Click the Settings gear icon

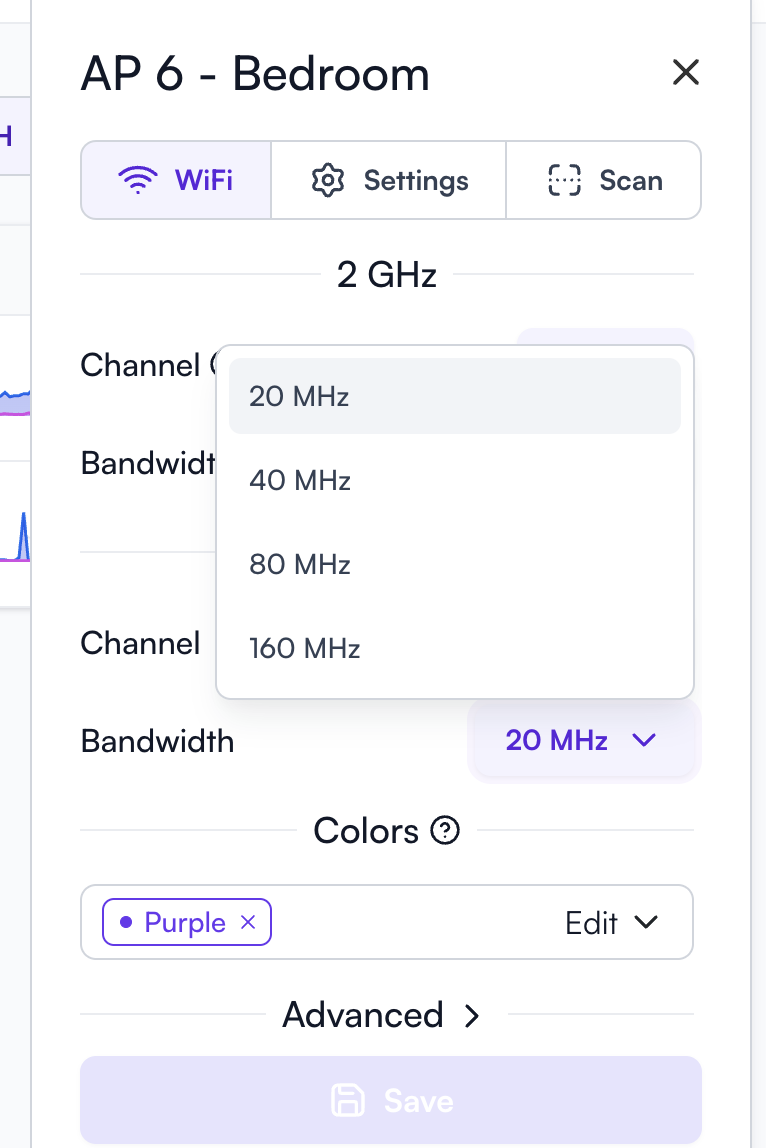click(x=327, y=180)
